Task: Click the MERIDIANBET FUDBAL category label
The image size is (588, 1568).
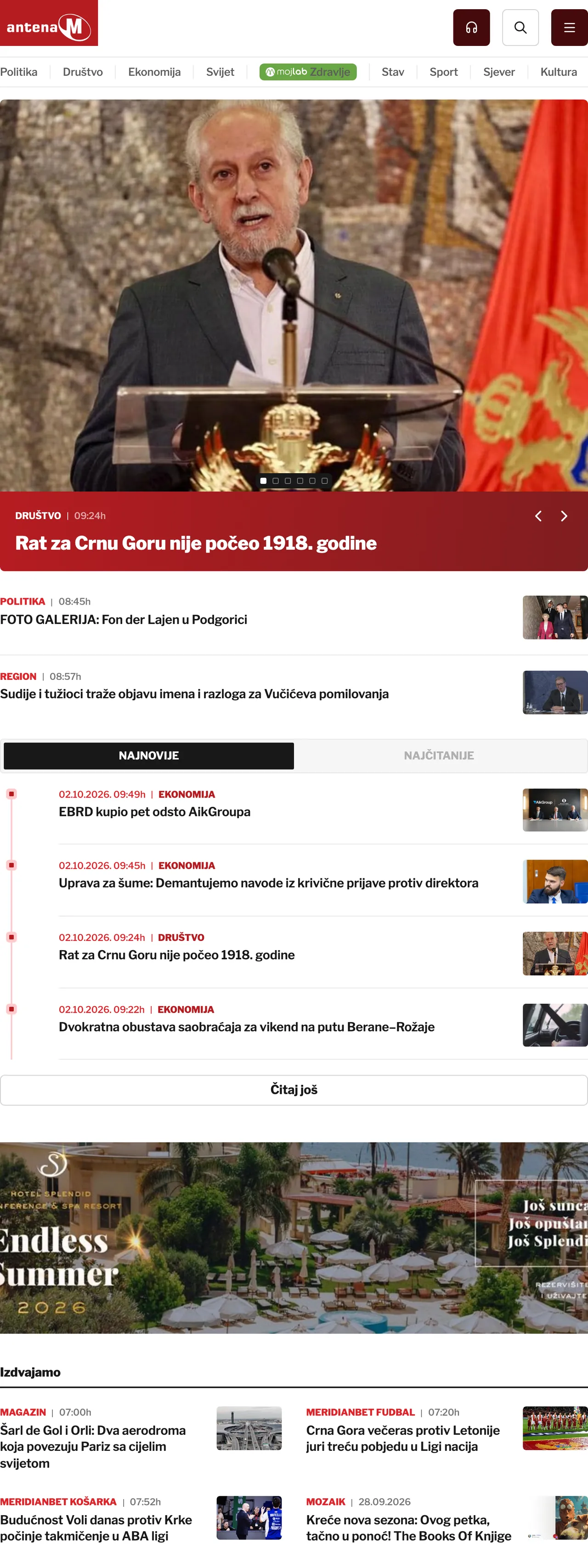Action: click(x=360, y=1412)
